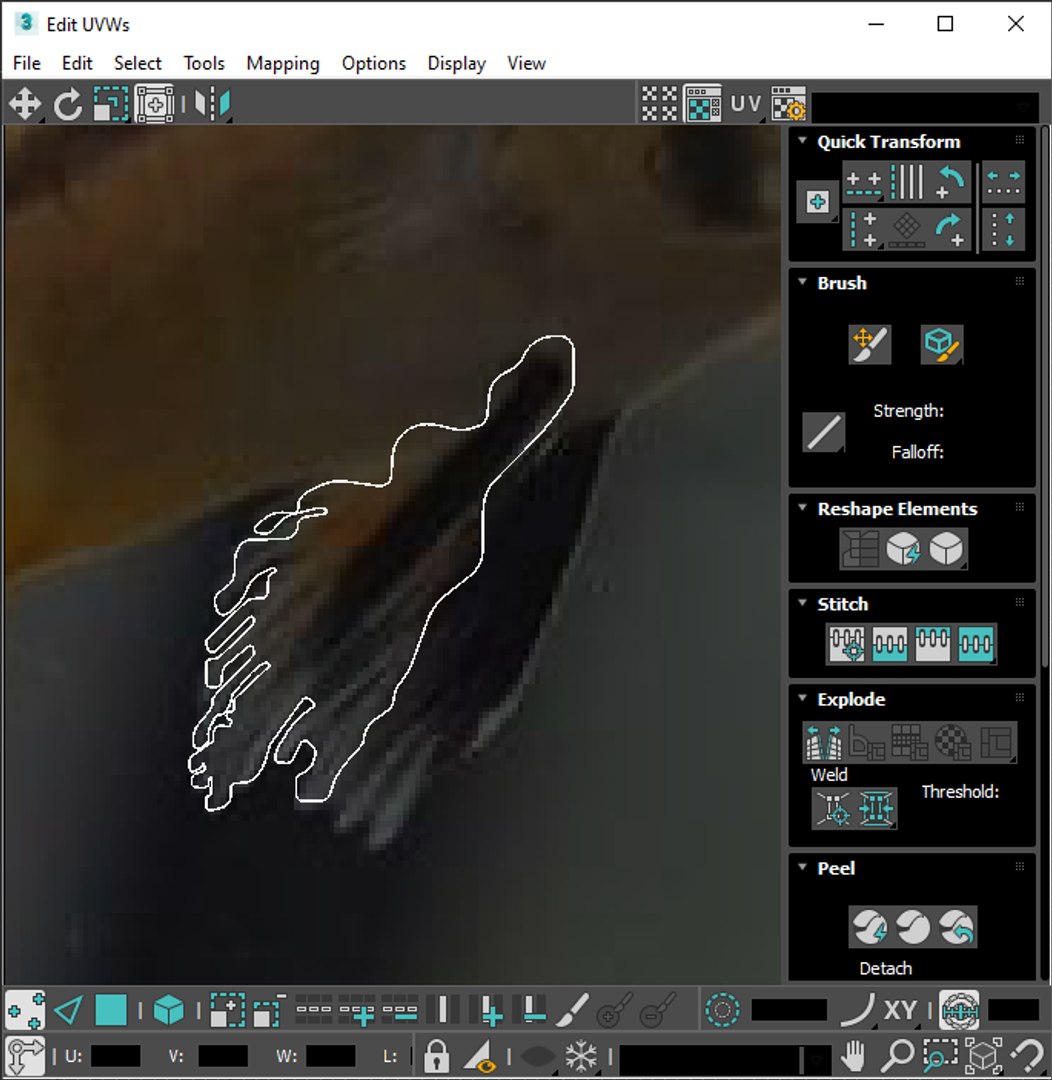
Task: Rotate selection -90 degrees around pivot
Action: [x=950, y=182]
